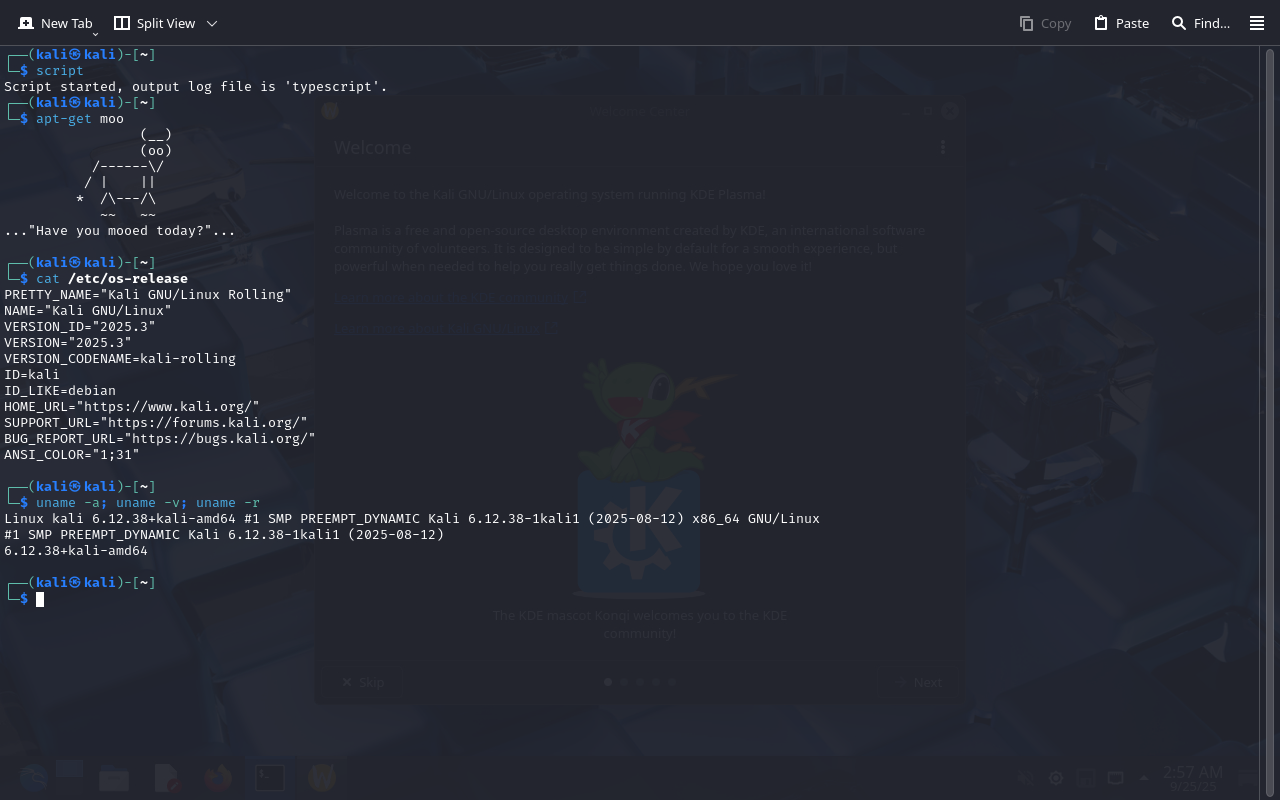This screenshot has height=800, width=1280.
Task: Click the 'uname -a; uname -v; uname -r' command
Action: point(147,502)
